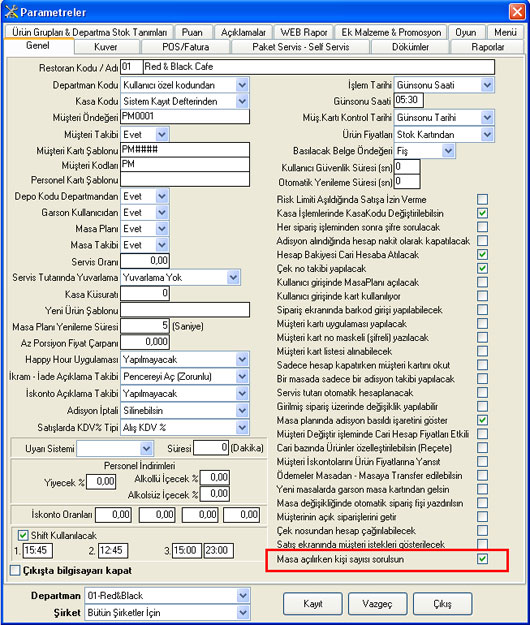Expand Müş.Kartı Kontrol Tarihi dropdown
This screenshot has width=530, height=625.
coord(487,118)
